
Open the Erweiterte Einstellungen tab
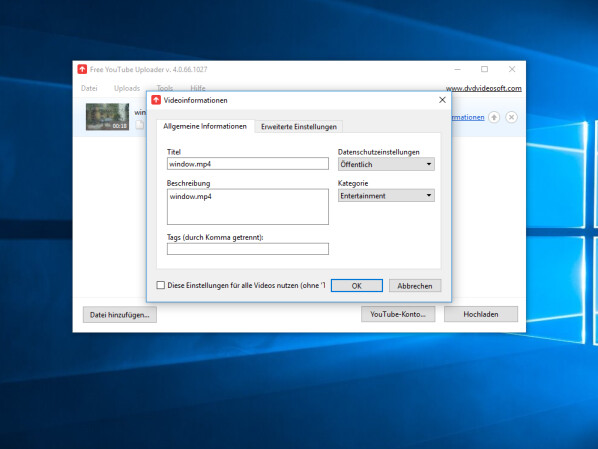299,127
